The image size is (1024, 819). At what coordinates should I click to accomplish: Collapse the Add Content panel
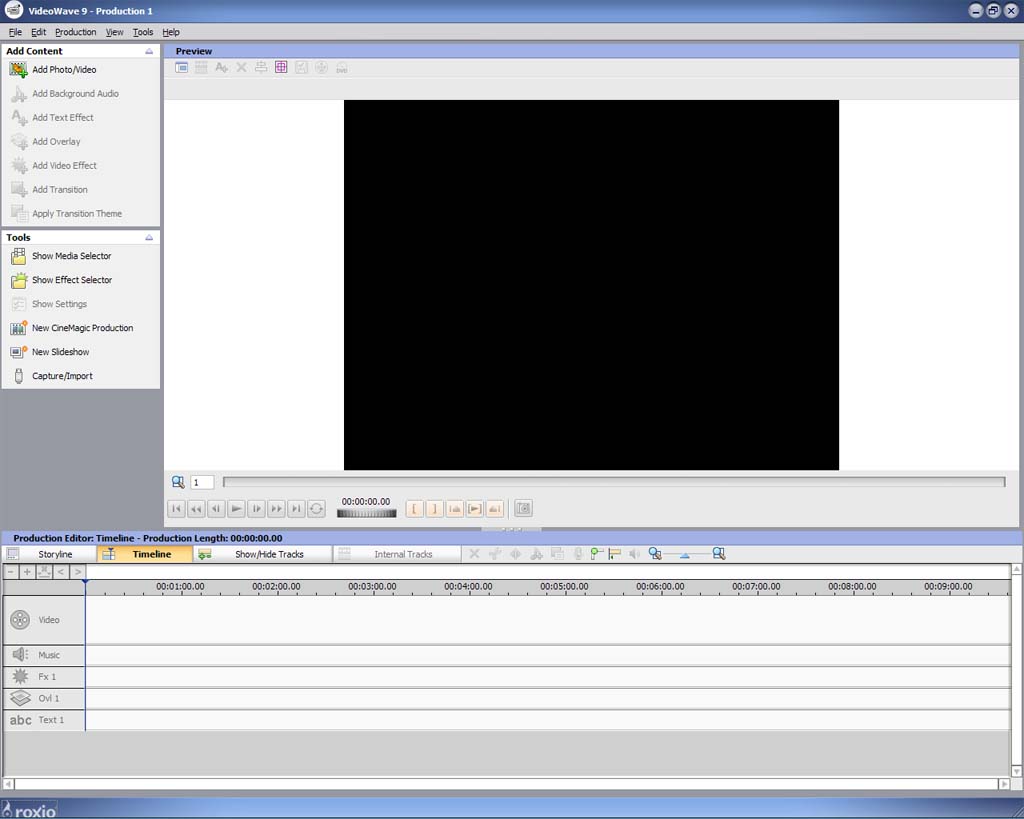pyautogui.click(x=149, y=51)
